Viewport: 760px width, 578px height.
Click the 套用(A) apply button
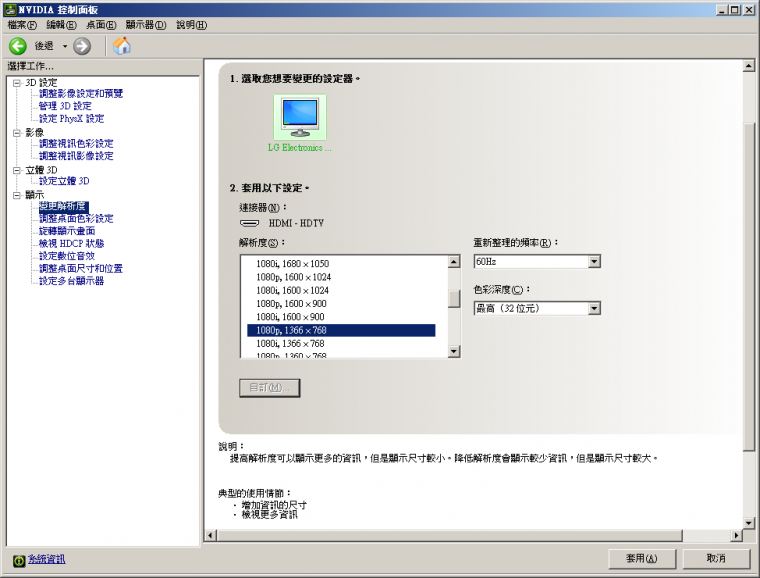click(642, 559)
